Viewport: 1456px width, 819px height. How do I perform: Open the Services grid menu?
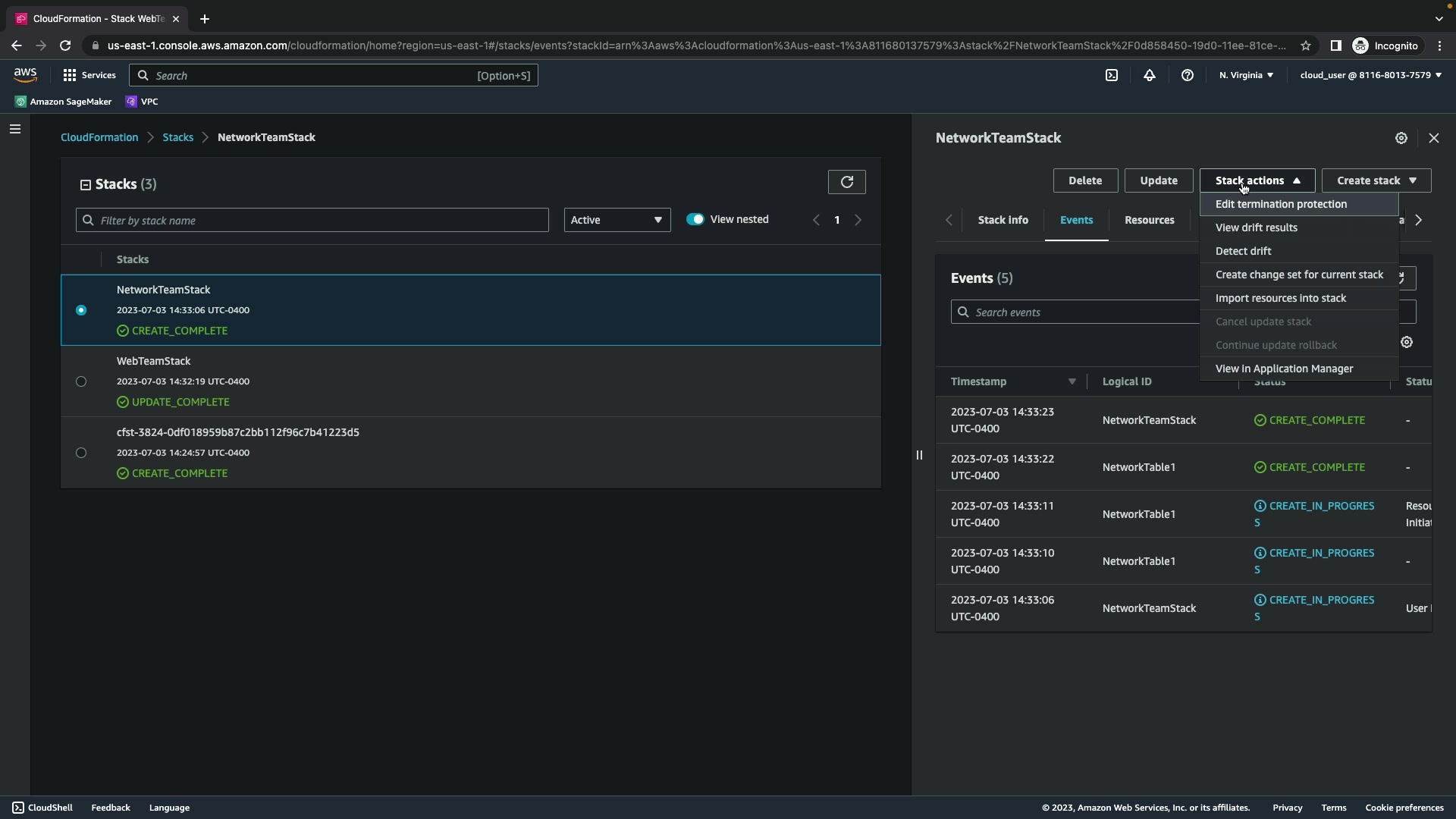pos(89,75)
